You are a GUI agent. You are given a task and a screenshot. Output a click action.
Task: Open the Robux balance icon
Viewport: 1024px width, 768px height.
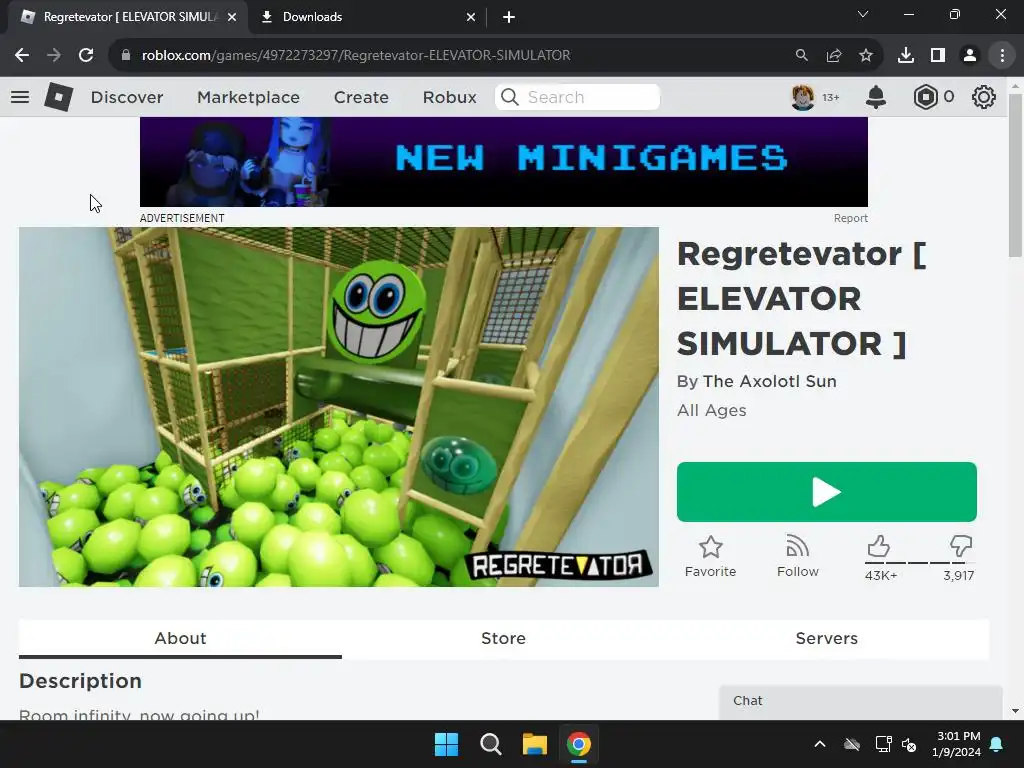925,97
